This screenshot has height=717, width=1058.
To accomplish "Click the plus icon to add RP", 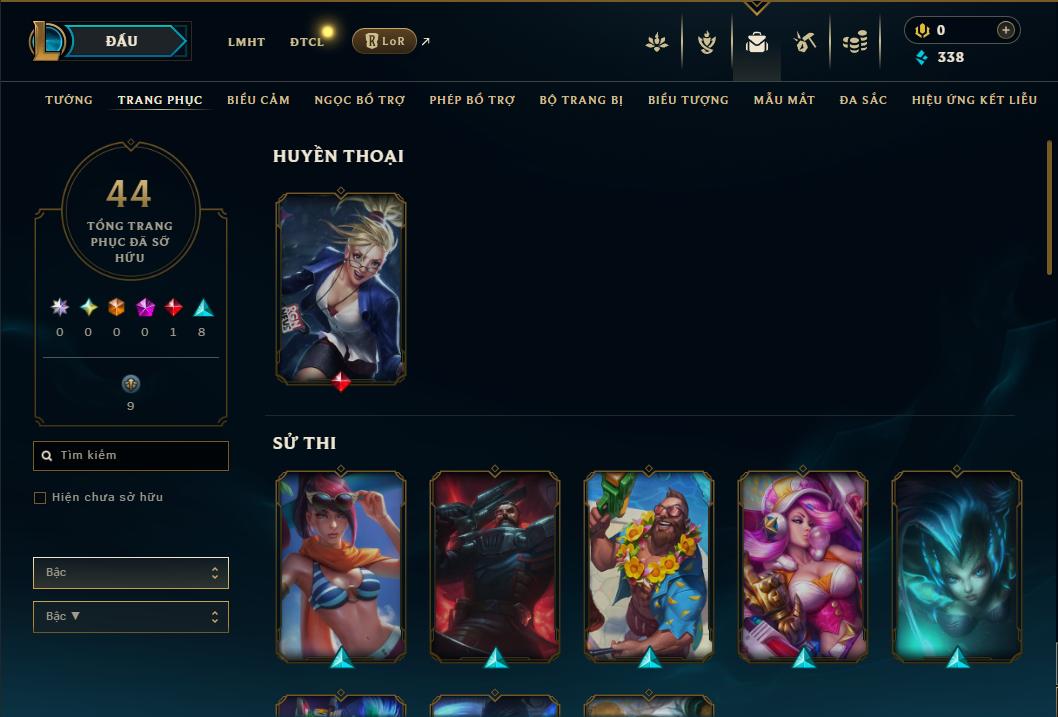I will [1005, 30].
